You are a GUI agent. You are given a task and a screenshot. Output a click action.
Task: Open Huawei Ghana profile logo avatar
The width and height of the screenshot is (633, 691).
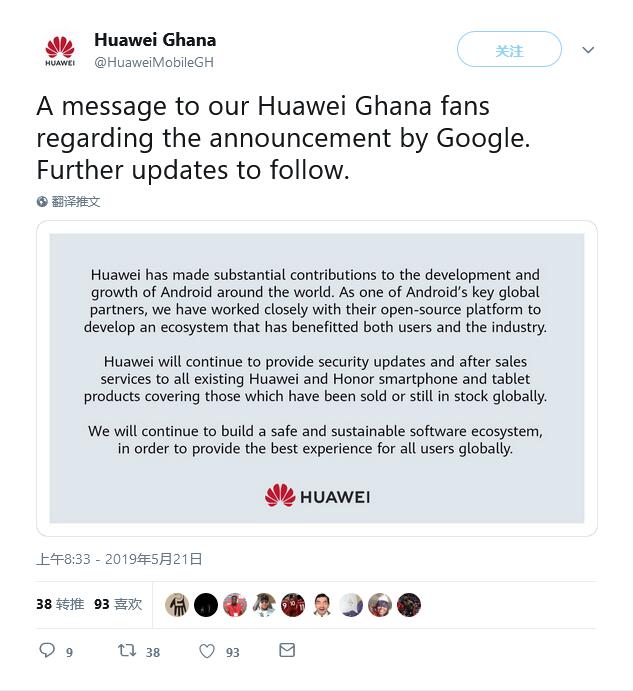[60, 51]
